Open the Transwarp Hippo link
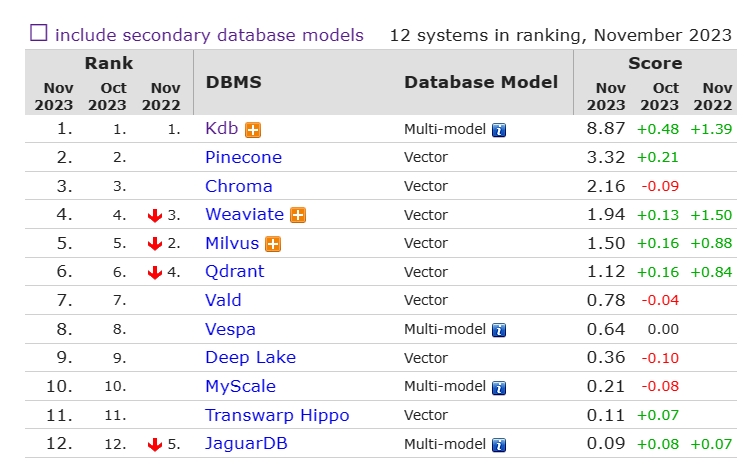 tap(277, 415)
